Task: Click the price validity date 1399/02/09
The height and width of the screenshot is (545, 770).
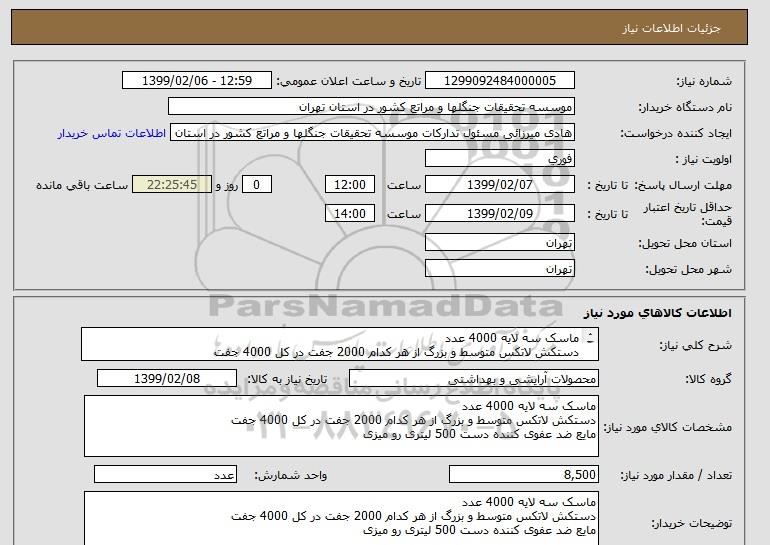Action: click(499, 213)
